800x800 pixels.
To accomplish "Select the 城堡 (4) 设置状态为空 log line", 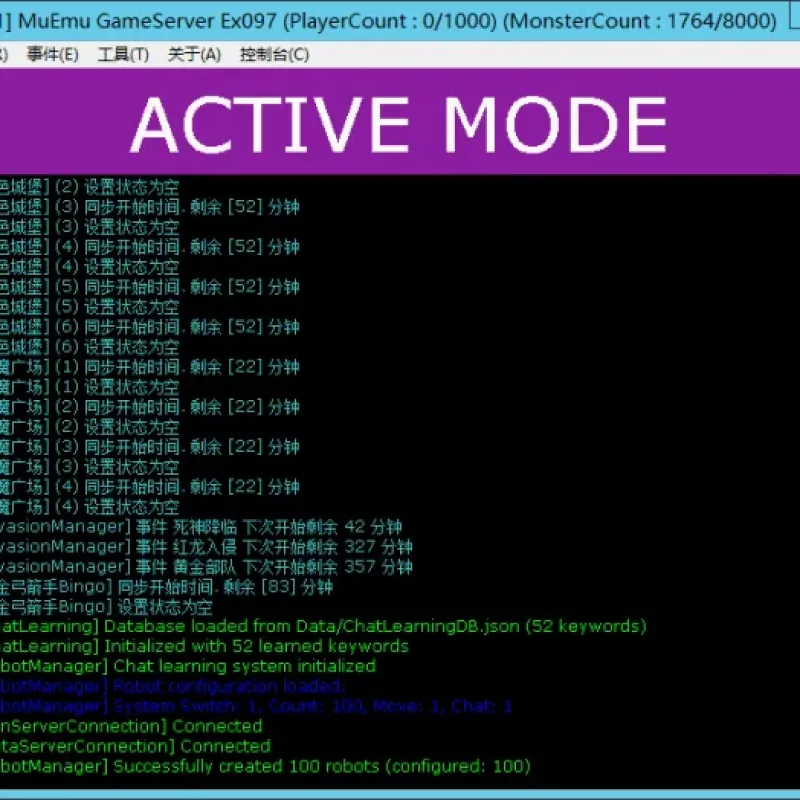I will point(89,267).
